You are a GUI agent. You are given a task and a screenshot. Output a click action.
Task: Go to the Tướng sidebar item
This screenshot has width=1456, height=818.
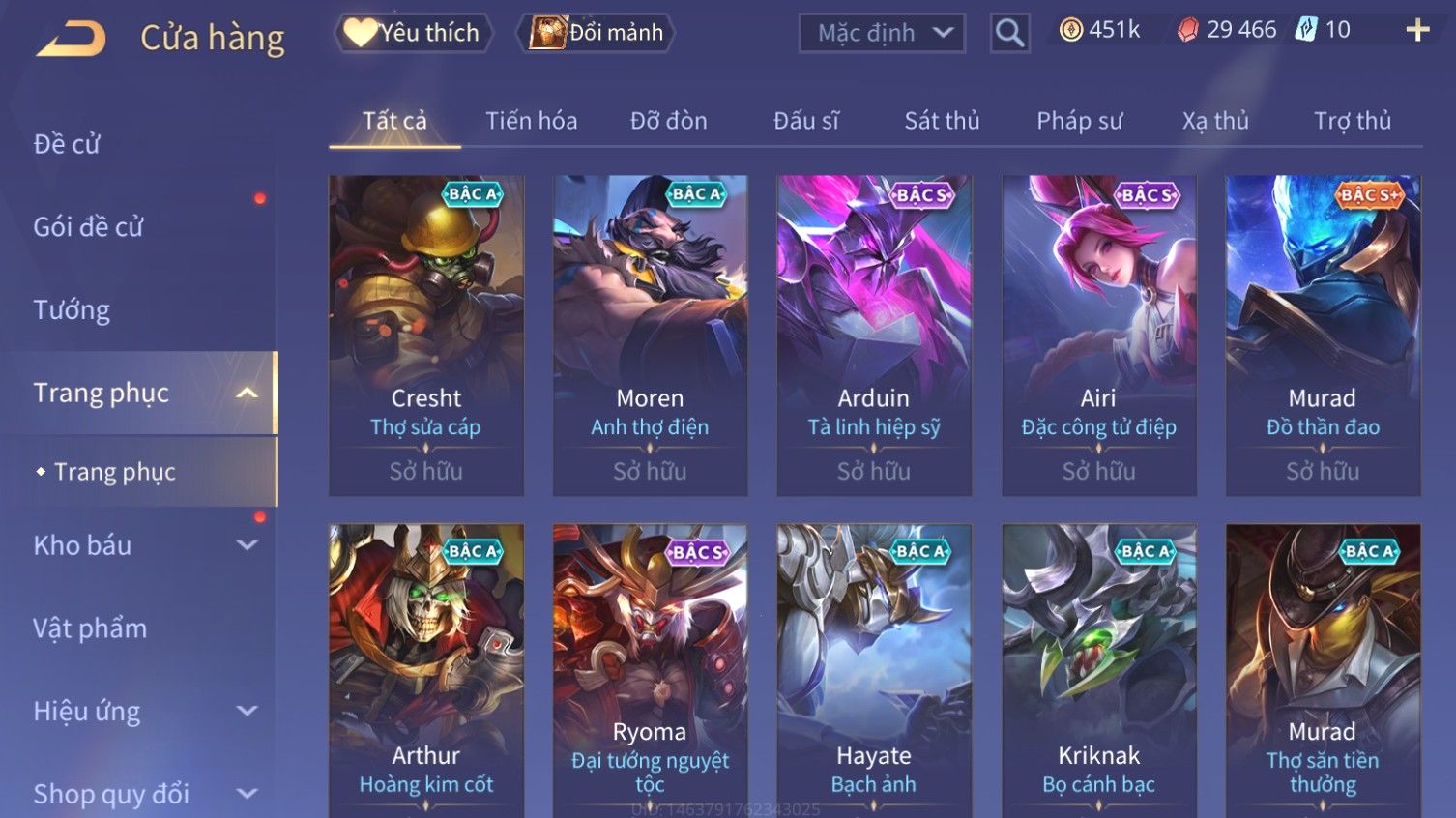[x=72, y=310]
